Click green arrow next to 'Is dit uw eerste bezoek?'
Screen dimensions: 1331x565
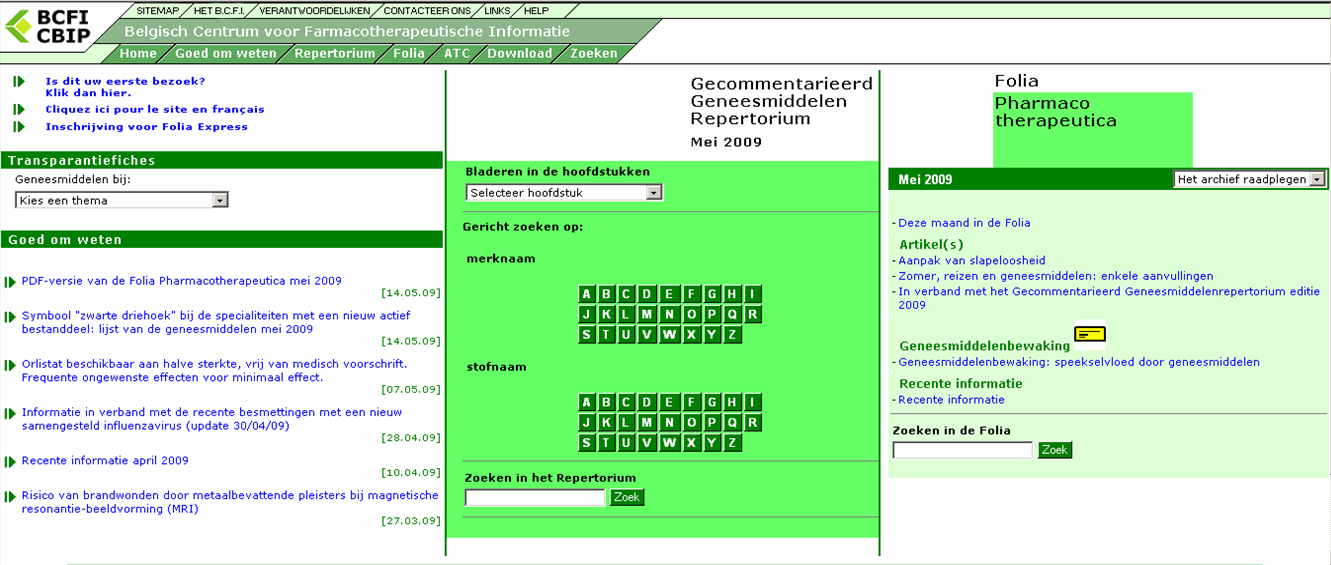click(x=20, y=81)
